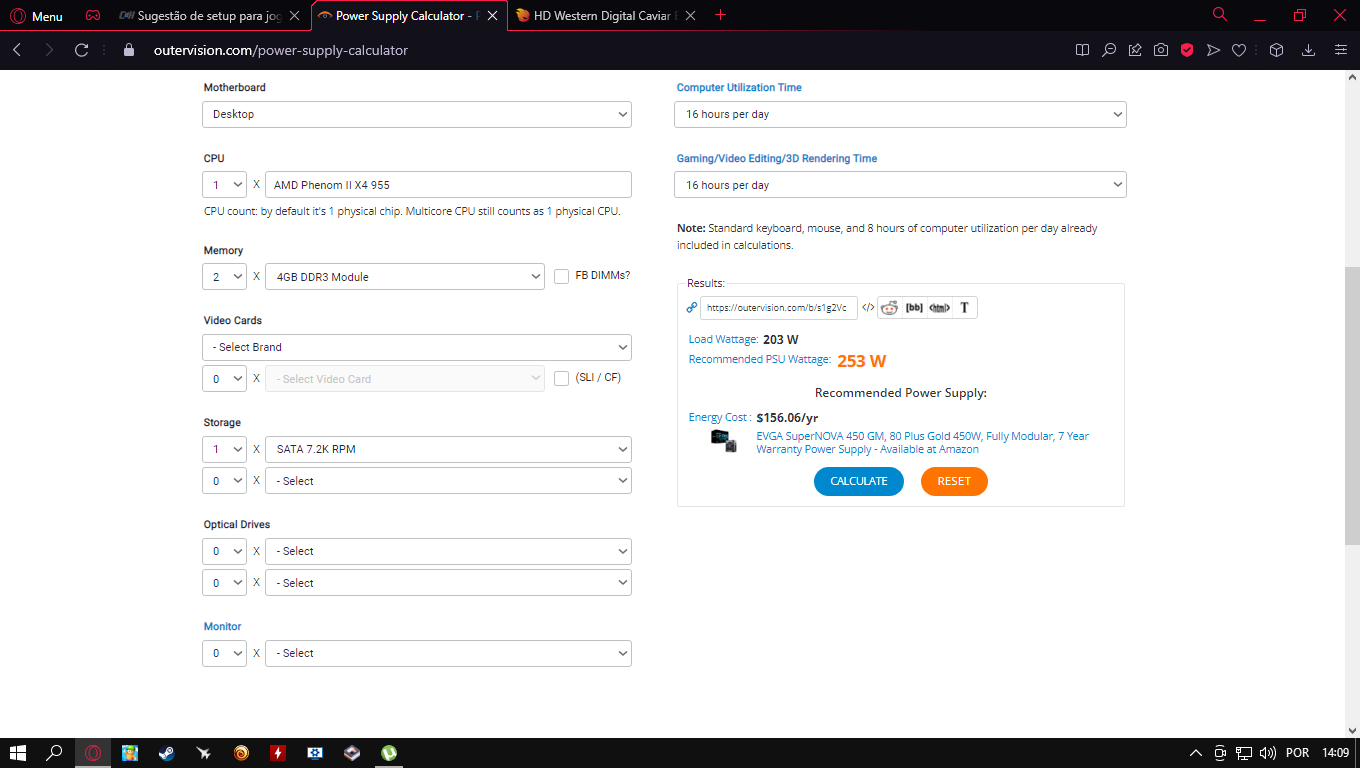1360x768 pixels.
Task: Click the site security lock icon
Action: 128,50
